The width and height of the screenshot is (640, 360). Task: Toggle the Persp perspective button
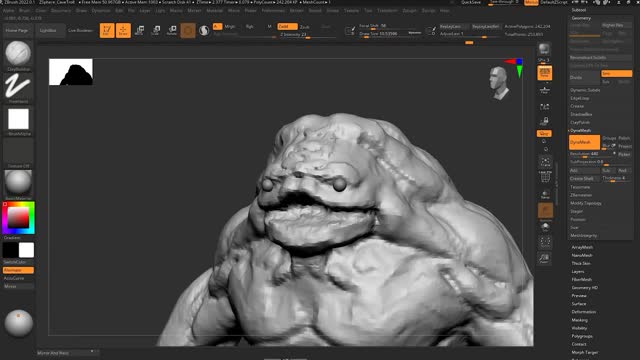click(544, 73)
